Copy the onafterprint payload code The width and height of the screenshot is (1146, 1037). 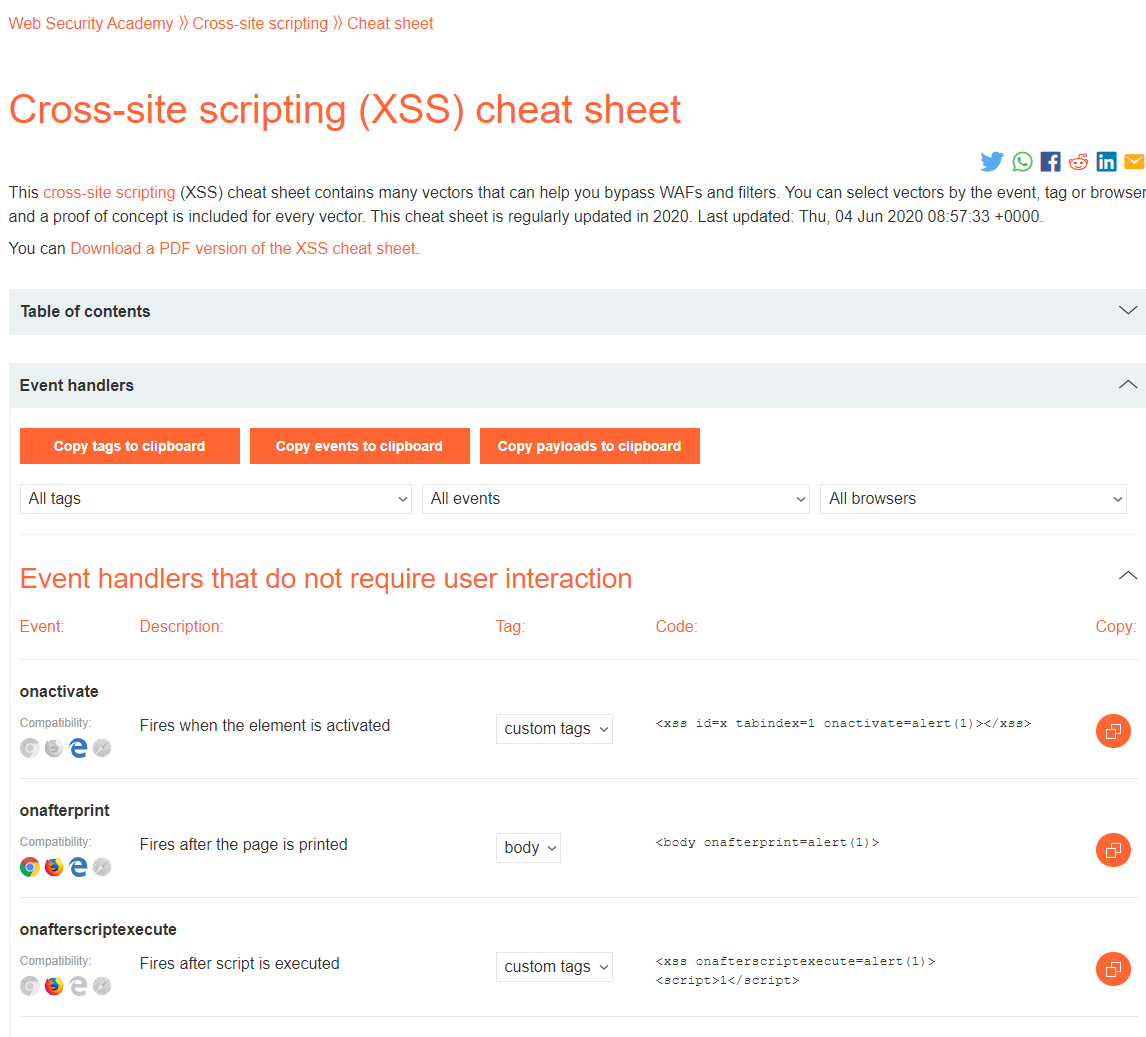[1113, 850]
